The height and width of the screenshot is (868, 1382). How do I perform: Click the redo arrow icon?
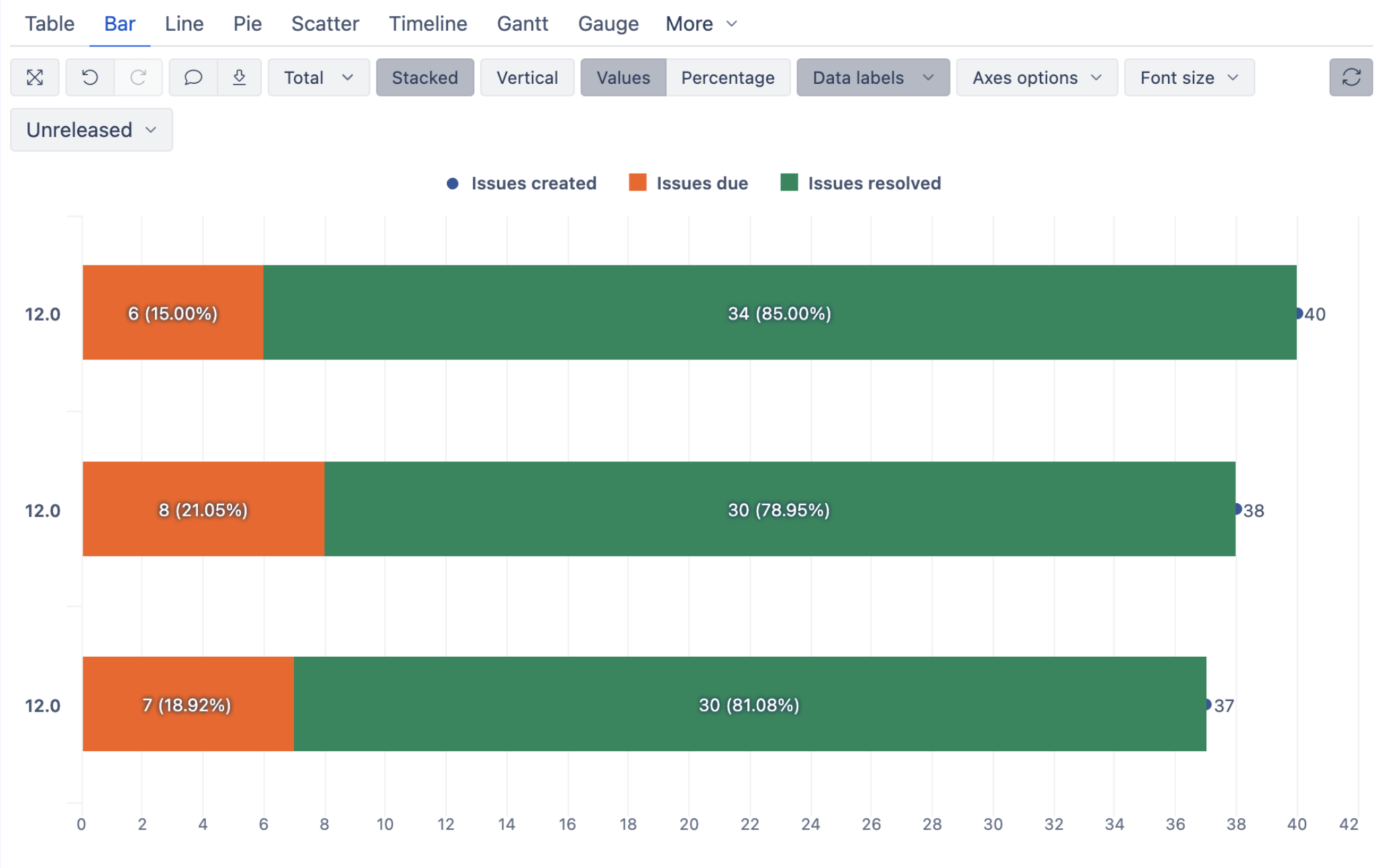pos(138,78)
